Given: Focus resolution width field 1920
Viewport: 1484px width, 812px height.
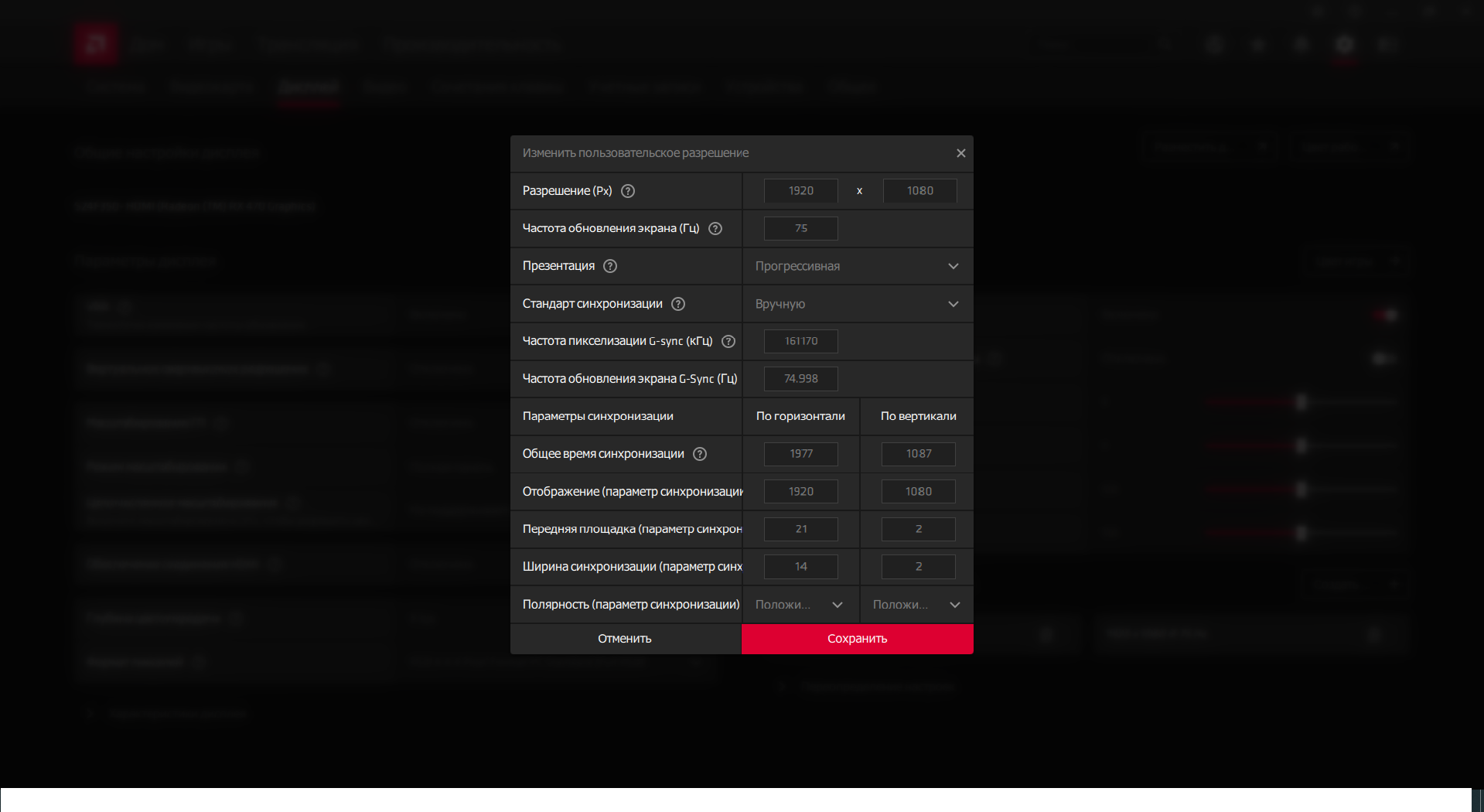Looking at the screenshot, I should tap(801, 191).
